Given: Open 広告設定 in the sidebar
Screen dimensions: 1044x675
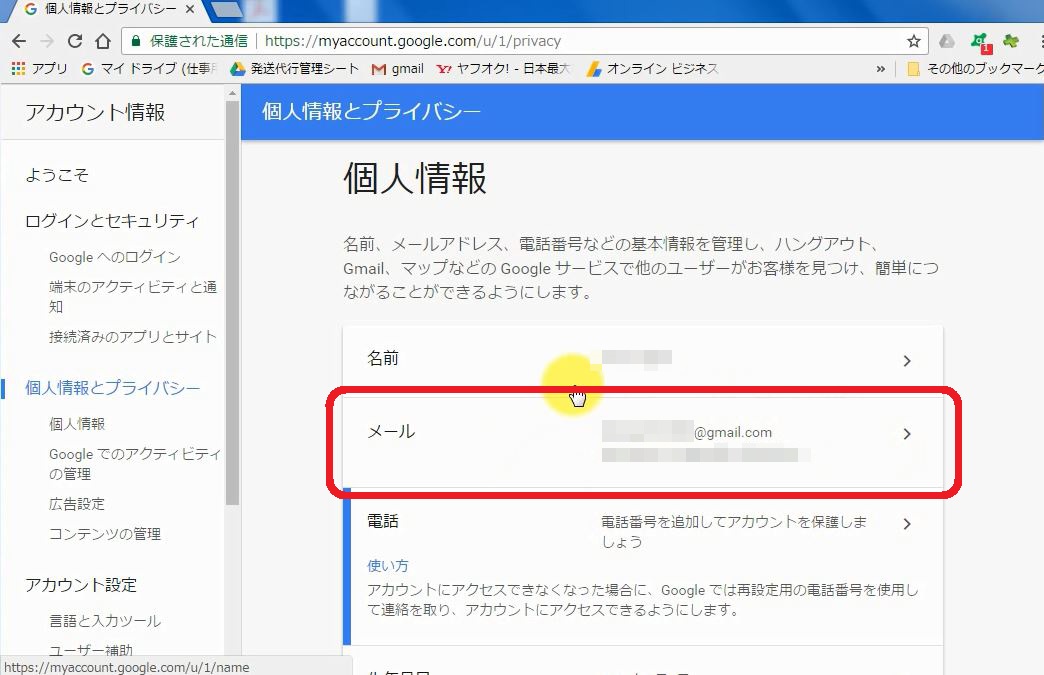Looking at the screenshot, I should 77,504.
